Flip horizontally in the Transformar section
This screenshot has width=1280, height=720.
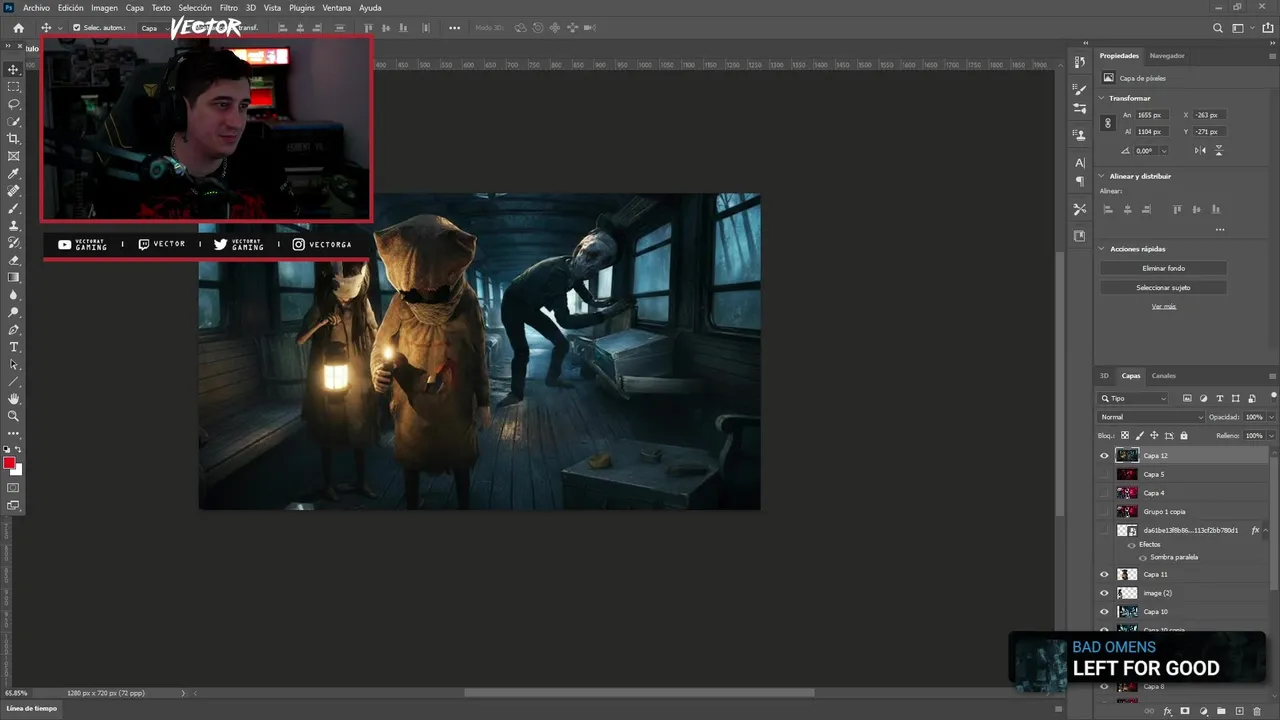point(1200,151)
